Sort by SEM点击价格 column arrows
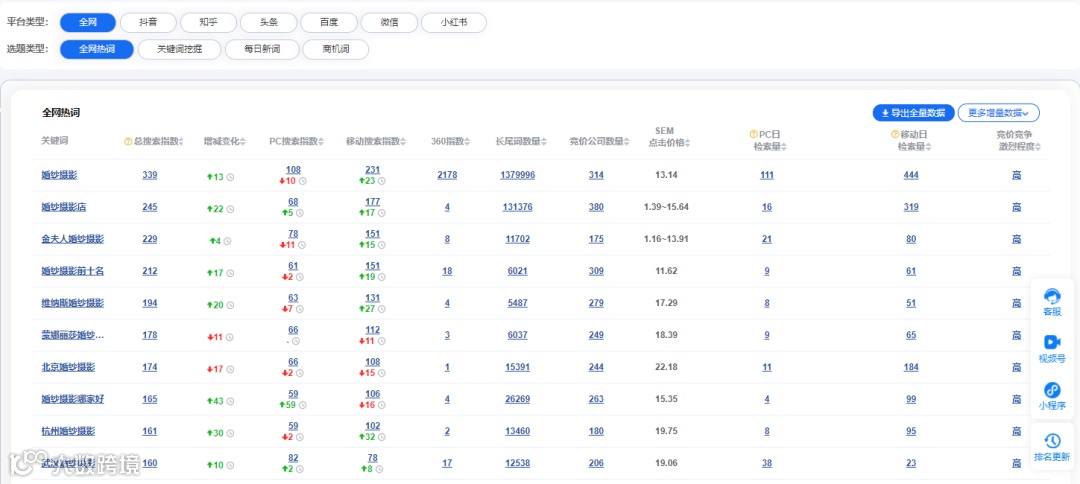This screenshot has height=484, width=1080. pos(687,143)
